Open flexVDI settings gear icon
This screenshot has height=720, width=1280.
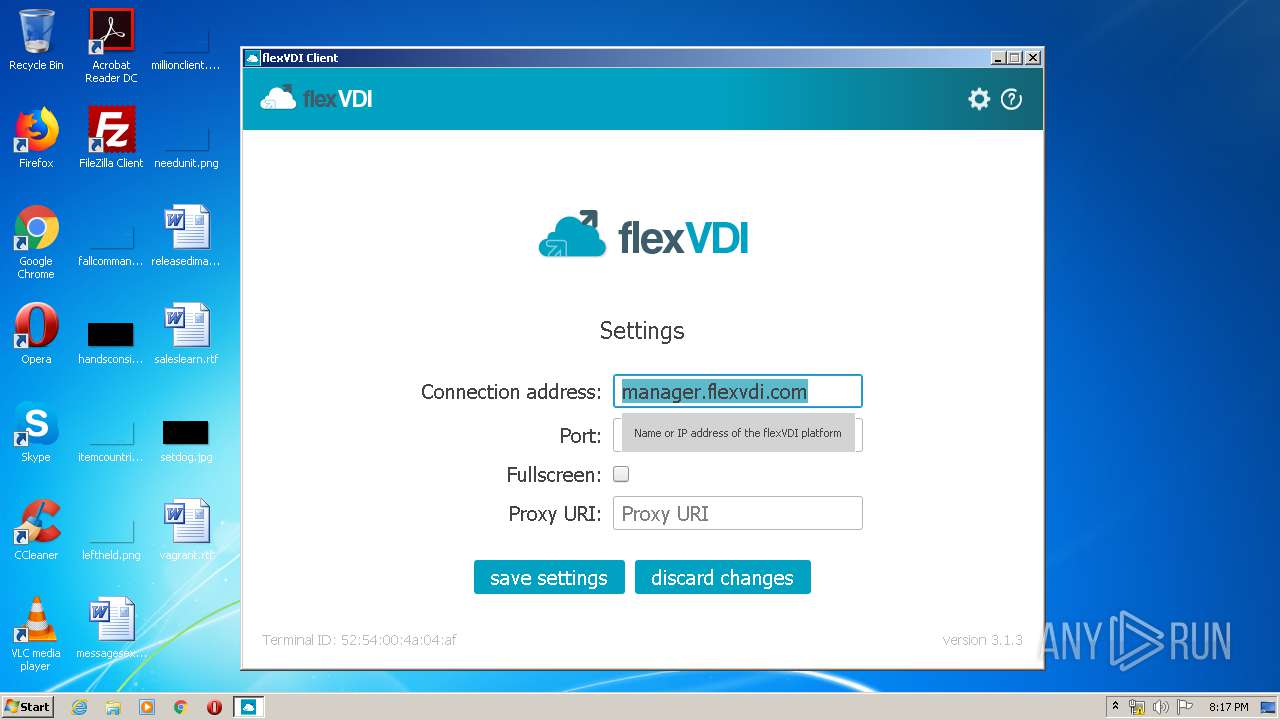click(x=979, y=99)
